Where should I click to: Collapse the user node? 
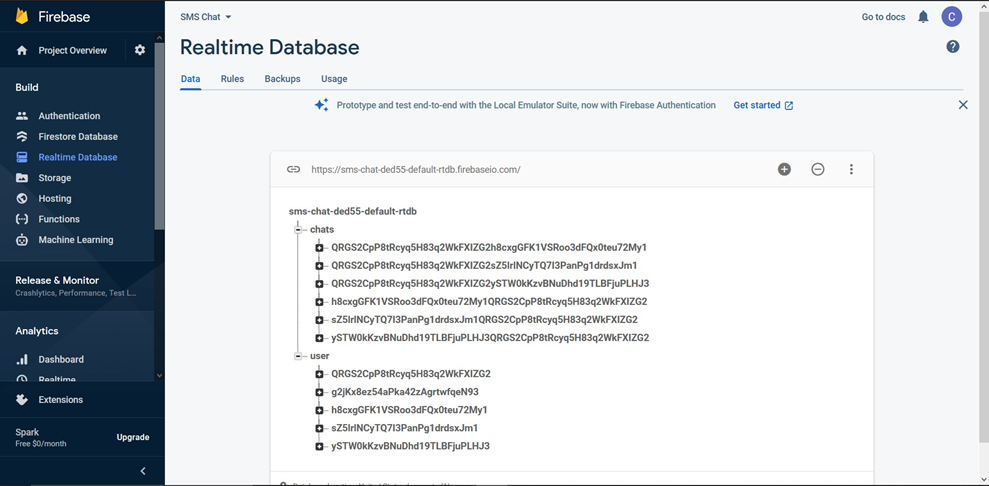tap(298, 356)
